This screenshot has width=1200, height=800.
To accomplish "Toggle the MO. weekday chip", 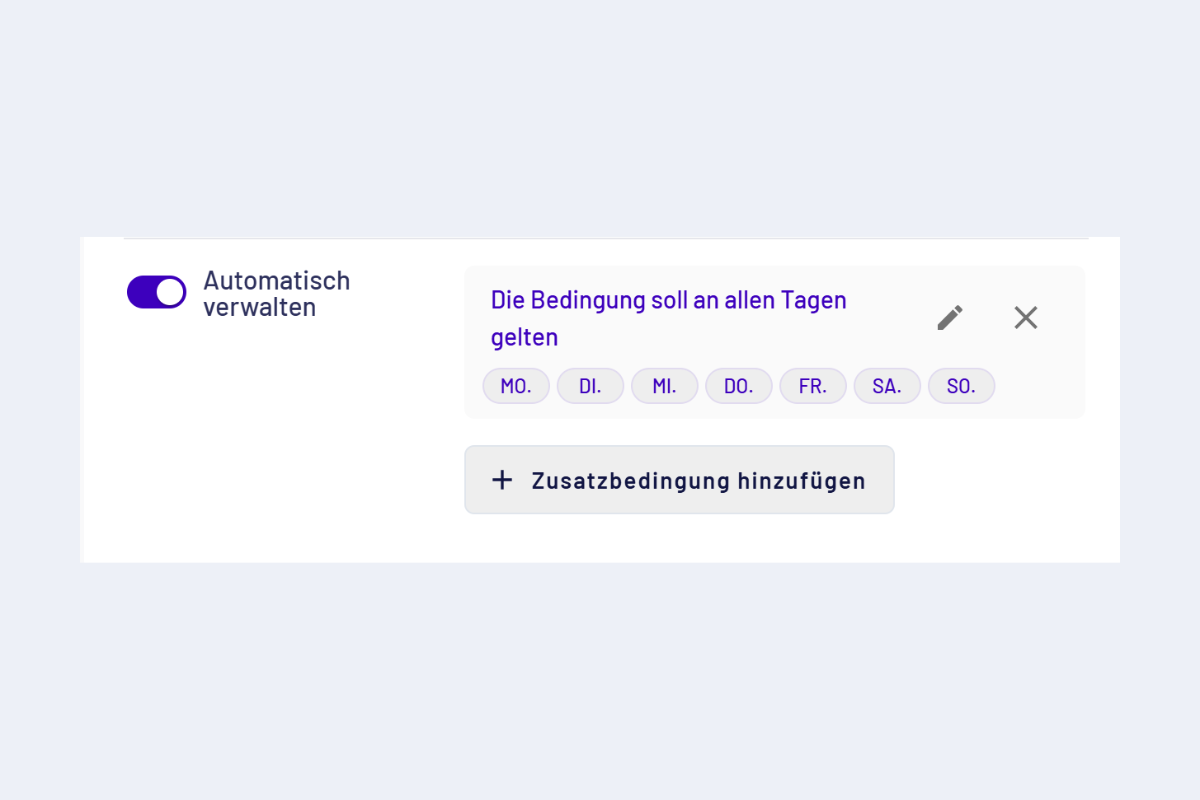I will tap(516, 386).
